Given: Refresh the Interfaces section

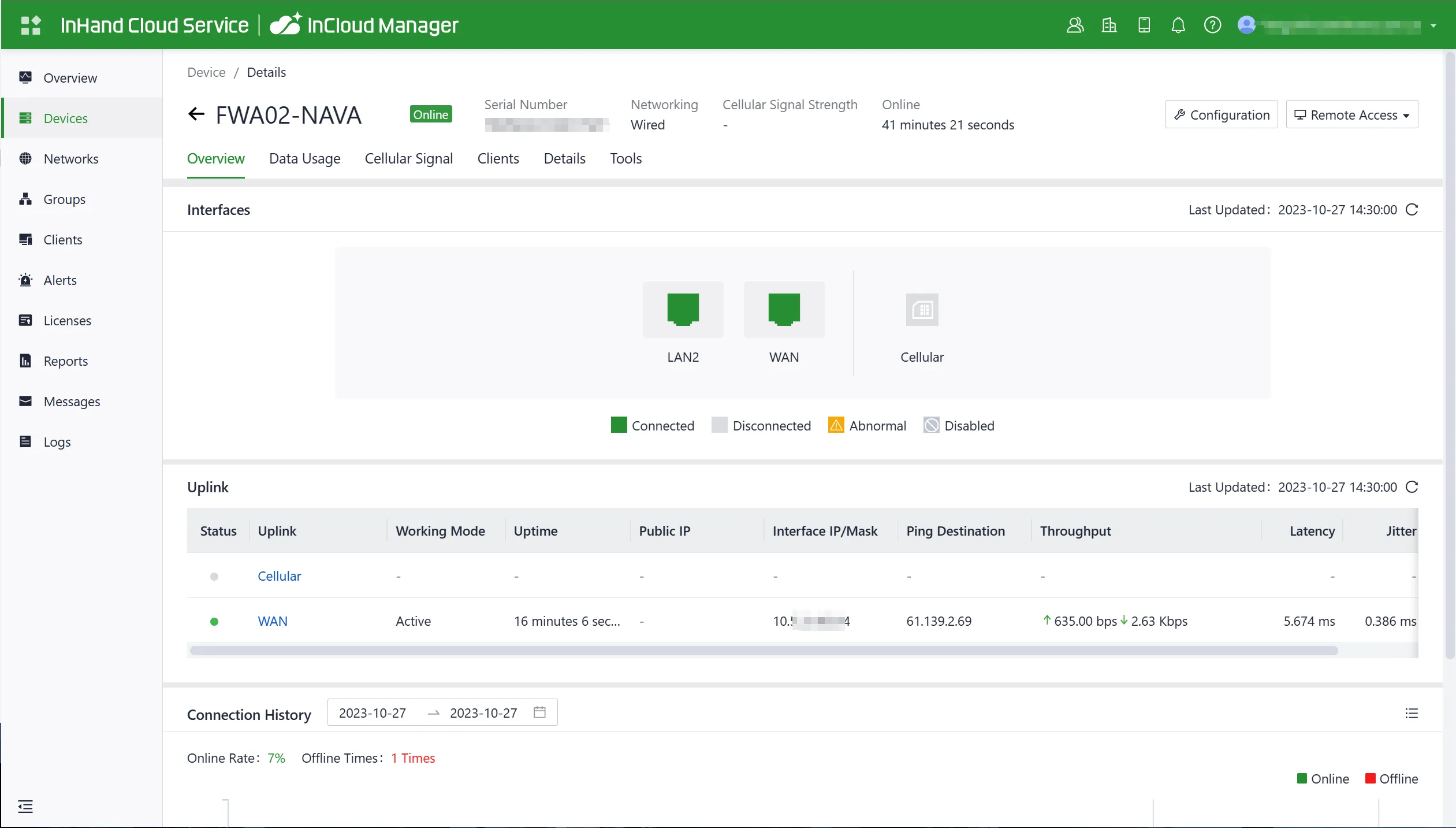Looking at the screenshot, I should pos(1412,210).
